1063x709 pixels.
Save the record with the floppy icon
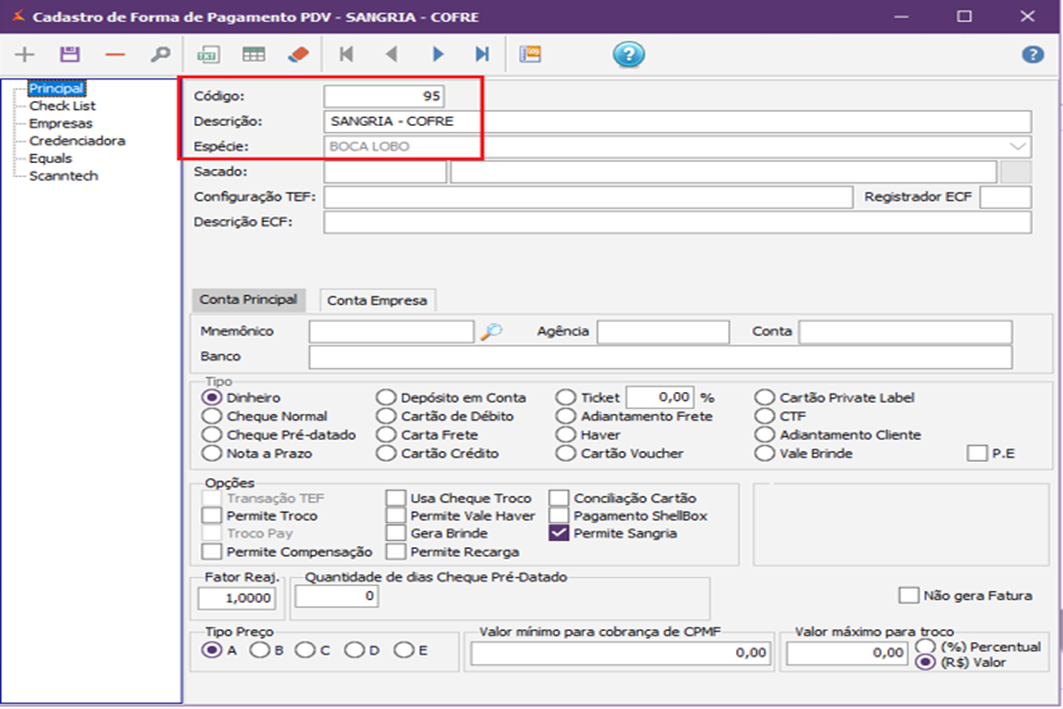click(70, 54)
